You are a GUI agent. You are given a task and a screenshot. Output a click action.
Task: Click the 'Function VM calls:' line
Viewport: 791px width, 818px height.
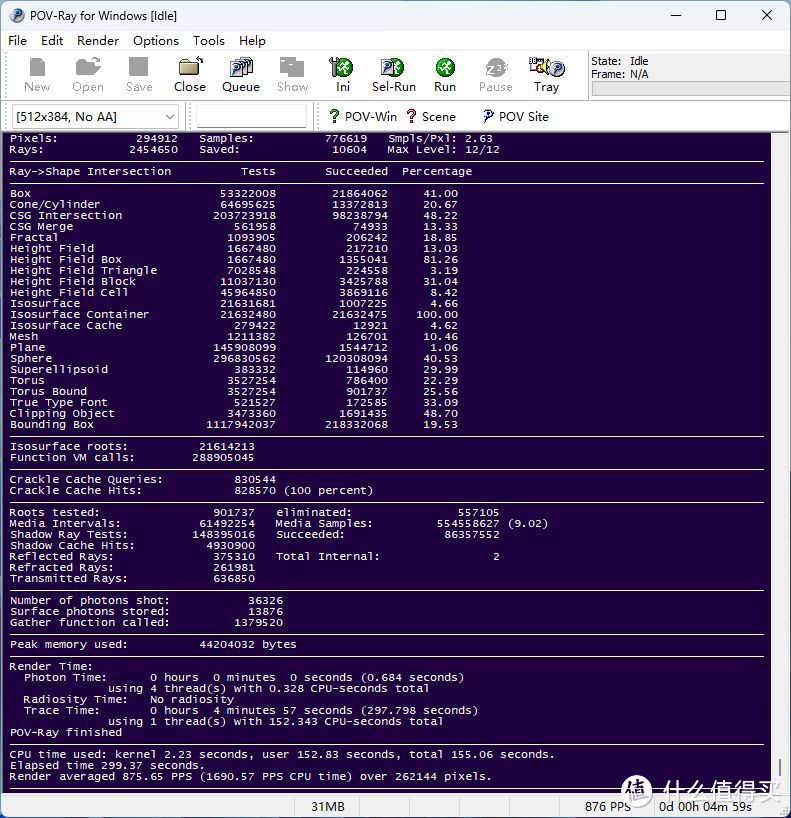point(131,458)
